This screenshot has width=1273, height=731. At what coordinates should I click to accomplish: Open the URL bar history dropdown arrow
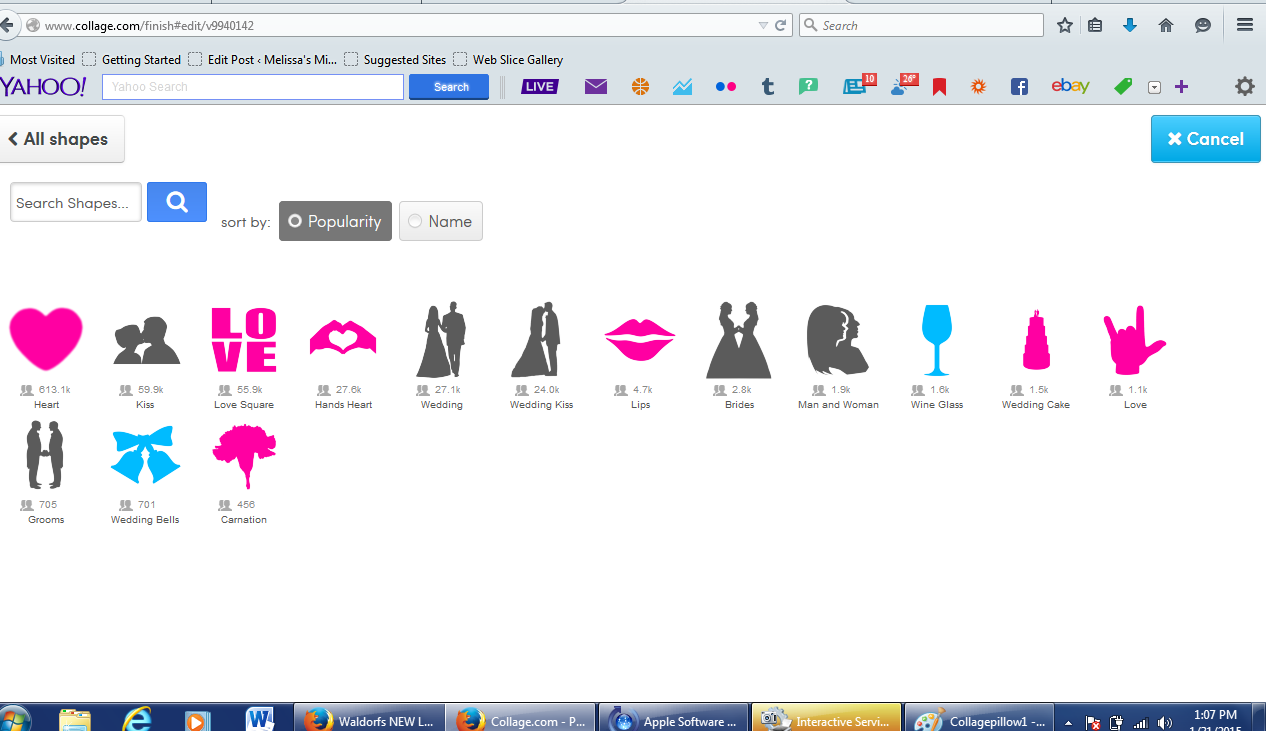pos(763,26)
